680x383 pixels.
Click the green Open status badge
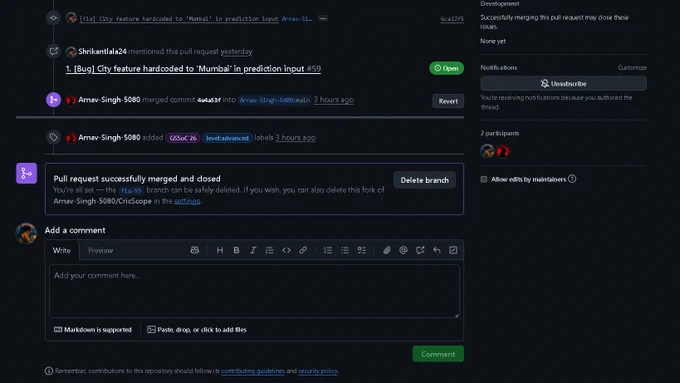click(446, 68)
